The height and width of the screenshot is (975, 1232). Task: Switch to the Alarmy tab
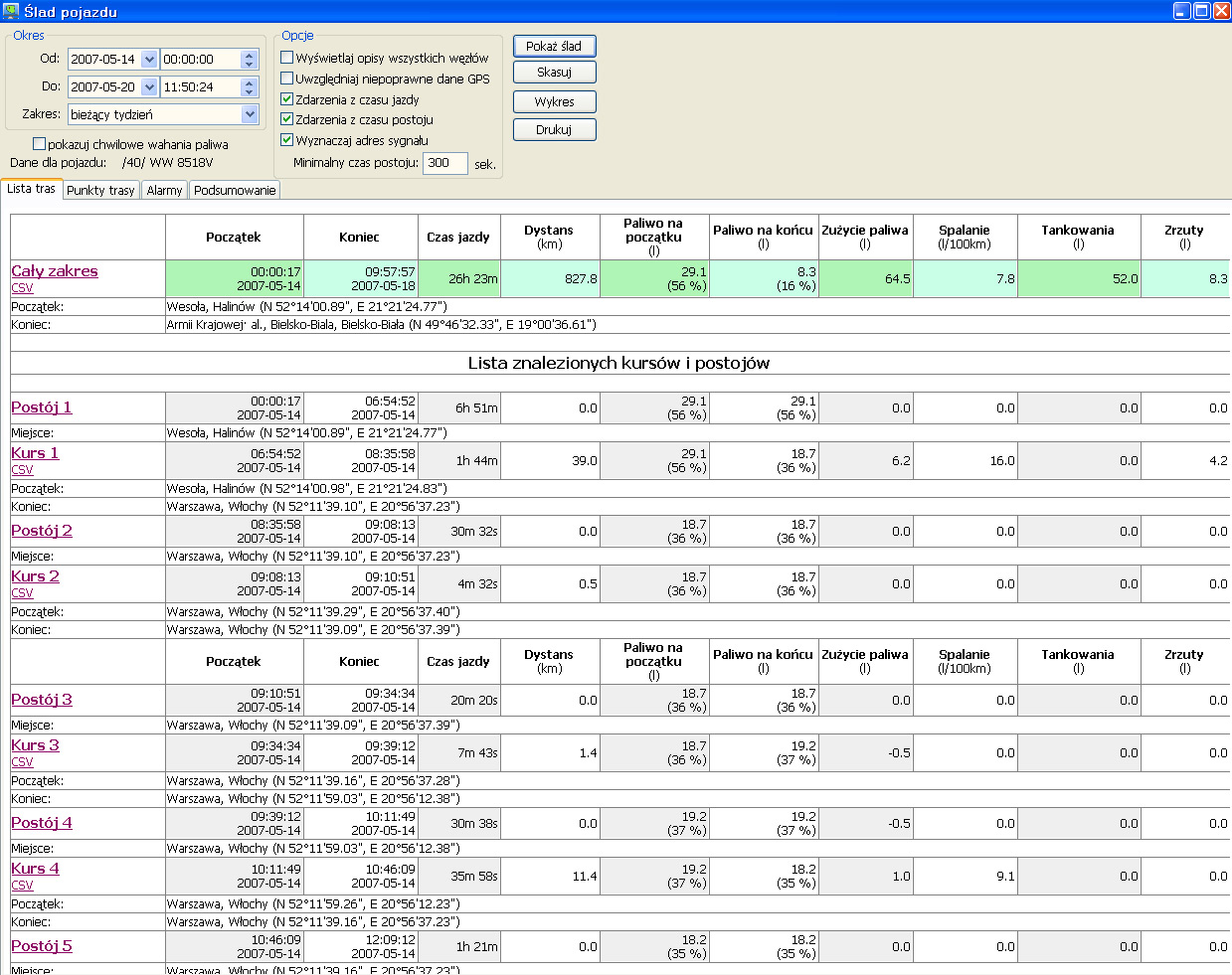[x=164, y=190]
